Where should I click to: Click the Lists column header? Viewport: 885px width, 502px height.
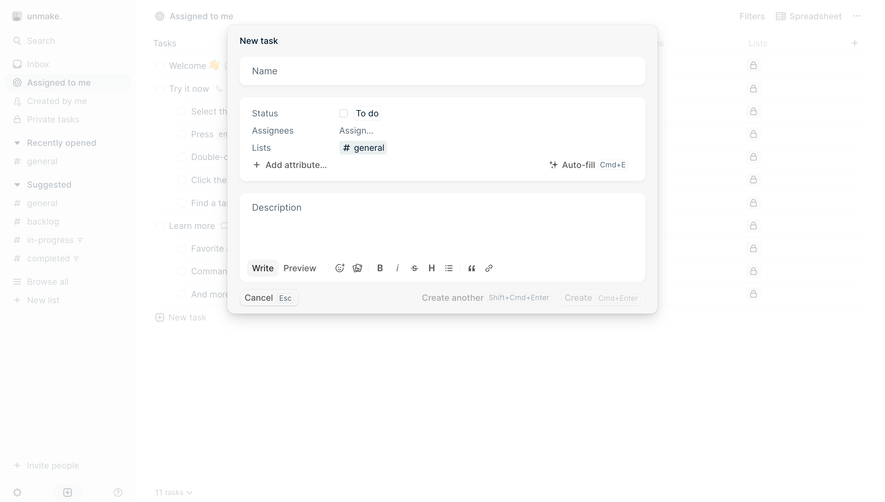click(758, 43)
